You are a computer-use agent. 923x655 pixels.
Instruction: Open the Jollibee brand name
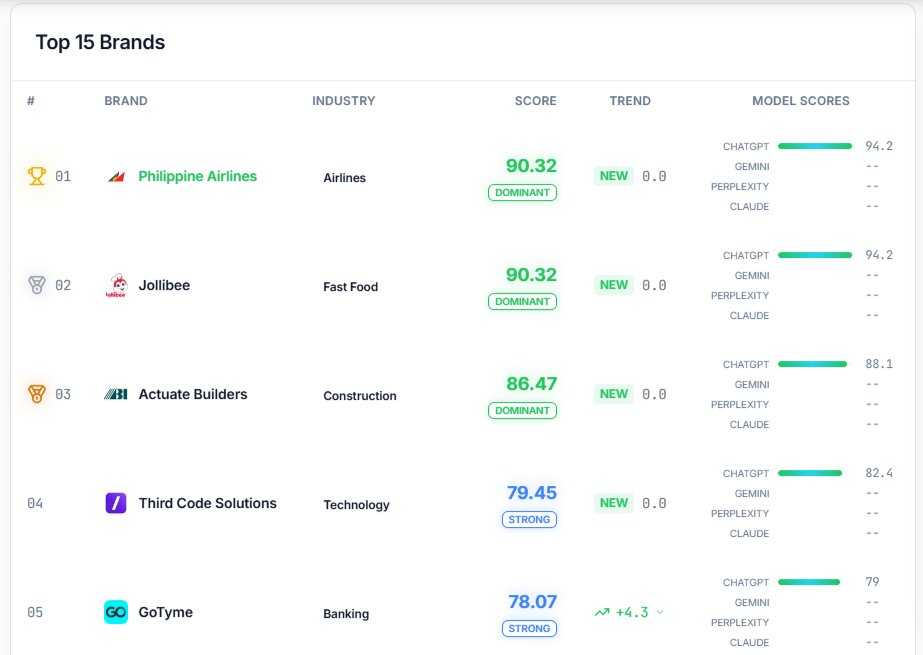pyautogui.click(x=164, y=285)
